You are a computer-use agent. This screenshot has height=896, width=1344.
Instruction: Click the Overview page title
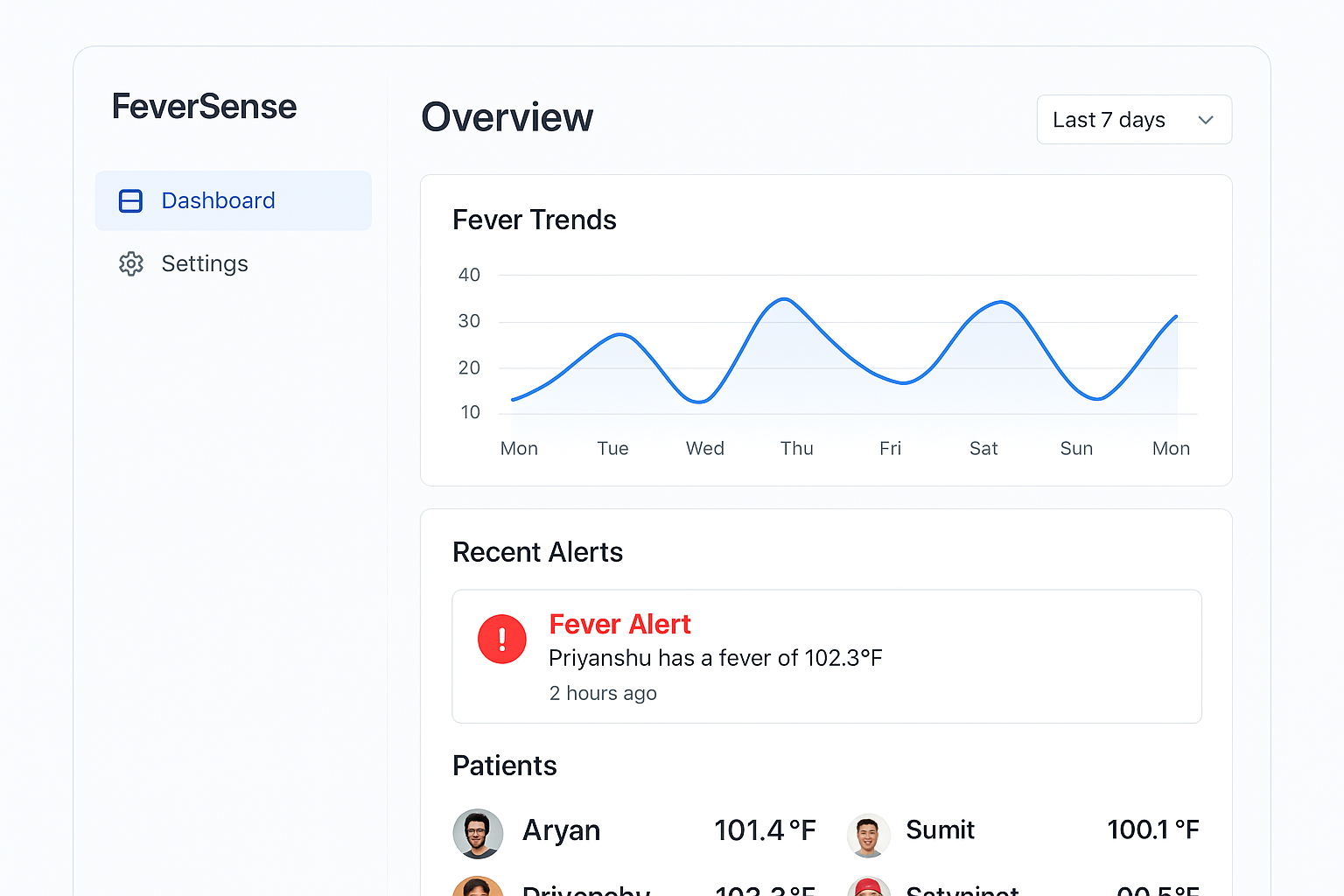(507, 117)
